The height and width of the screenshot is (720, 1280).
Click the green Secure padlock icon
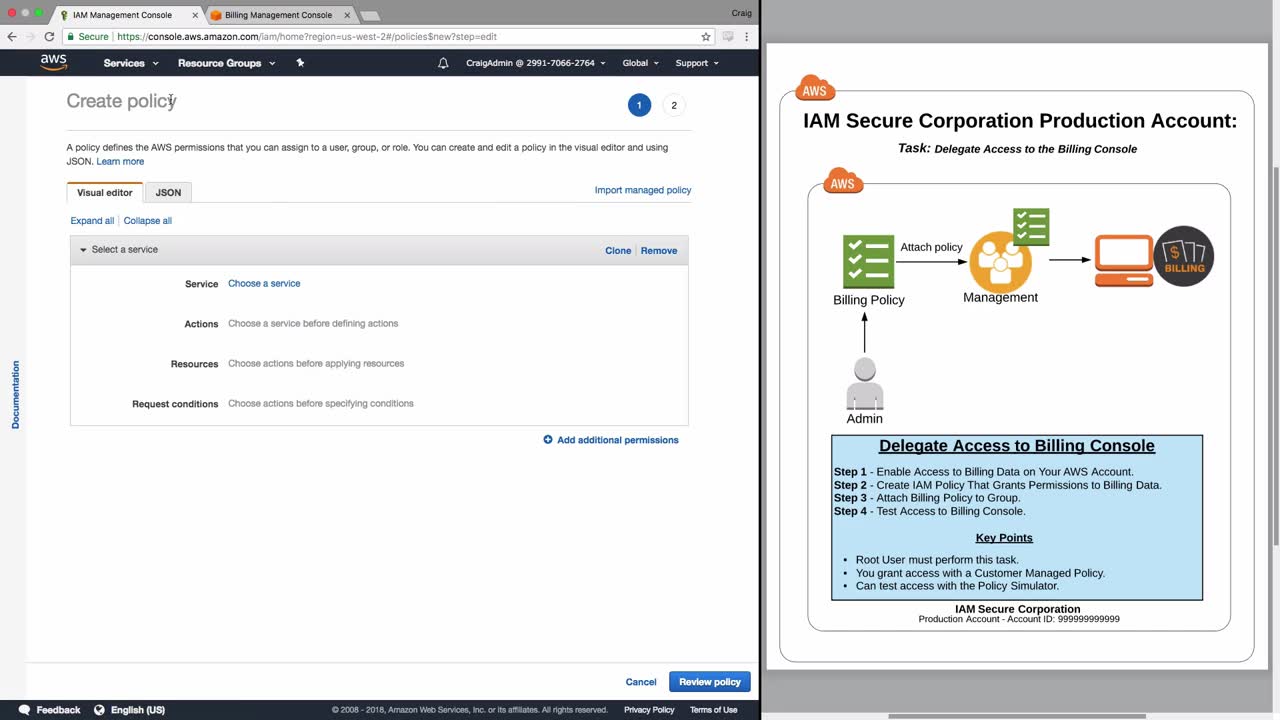tap(71, 37)
